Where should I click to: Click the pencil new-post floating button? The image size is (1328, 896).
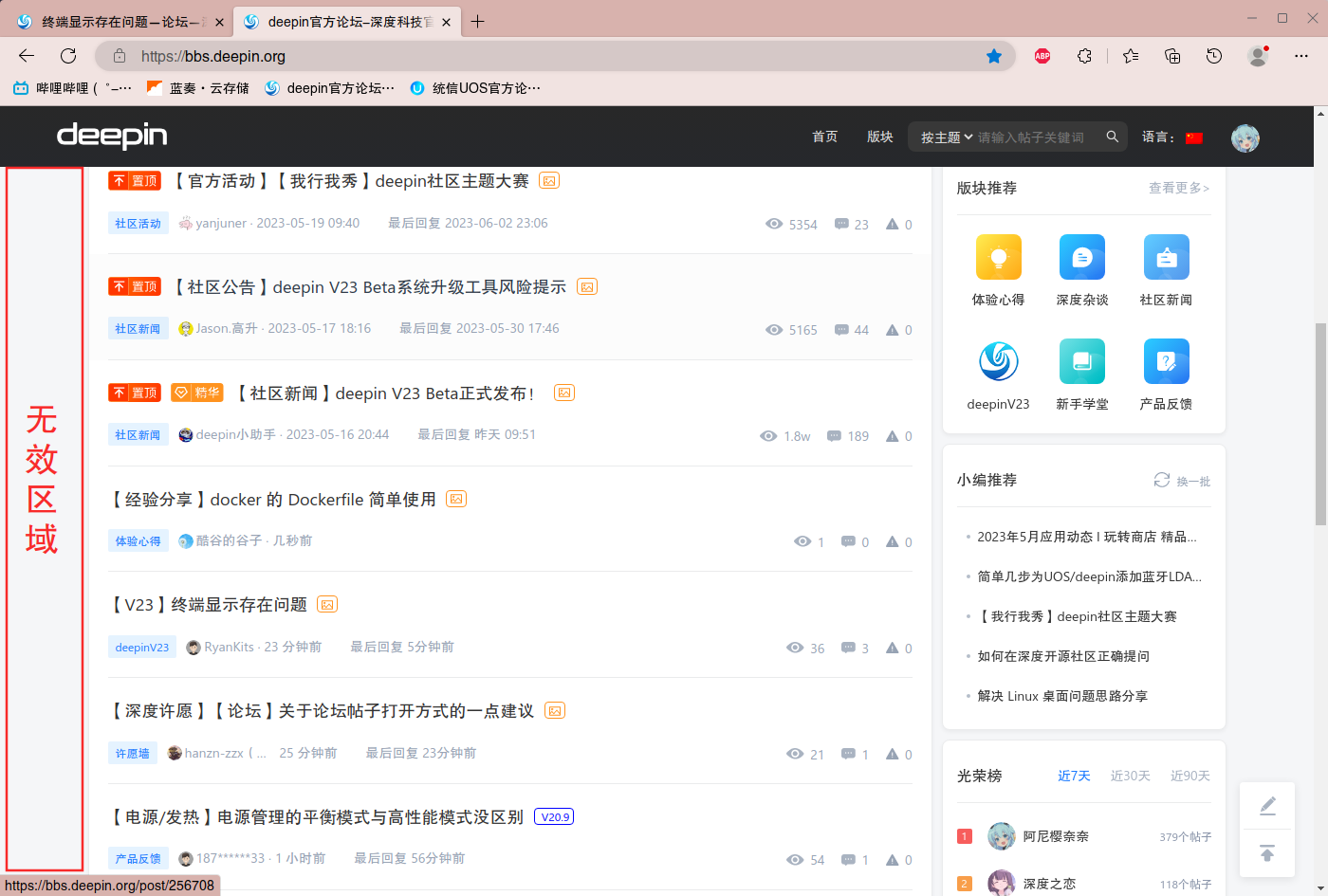pos(1267,806)
